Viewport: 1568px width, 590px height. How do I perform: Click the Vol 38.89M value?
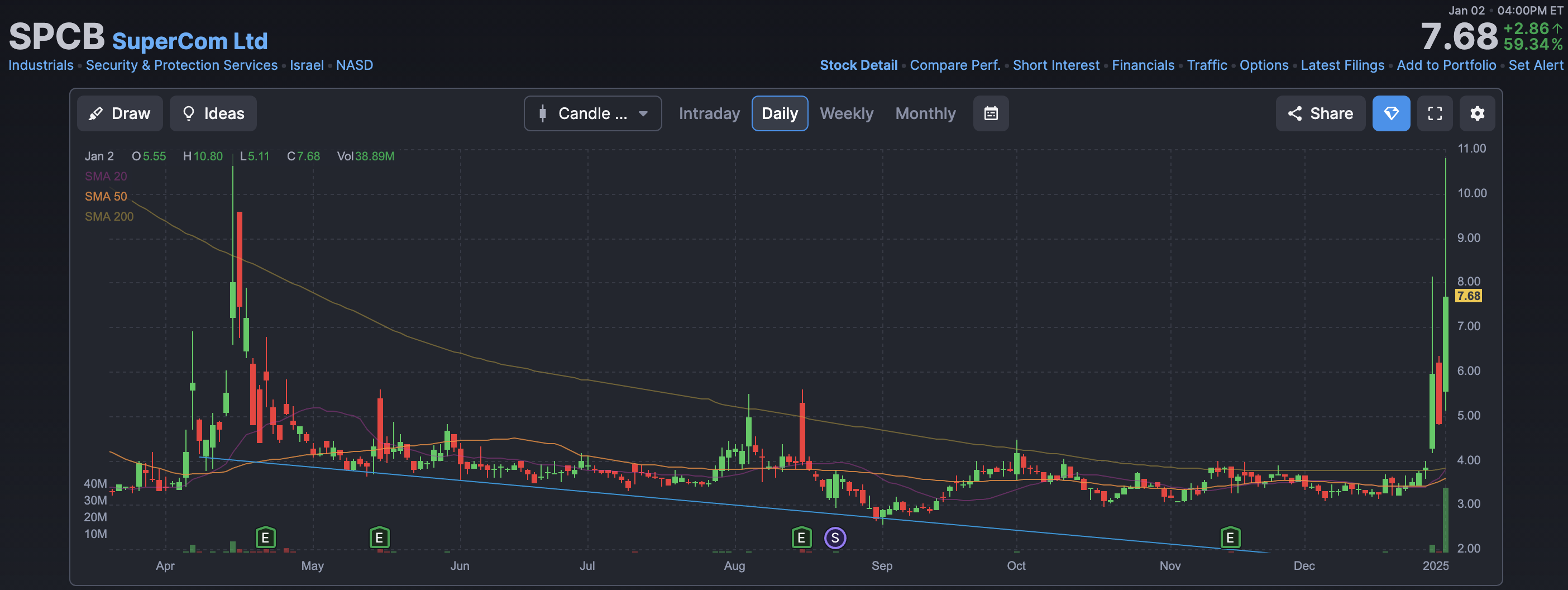(366, 156)
